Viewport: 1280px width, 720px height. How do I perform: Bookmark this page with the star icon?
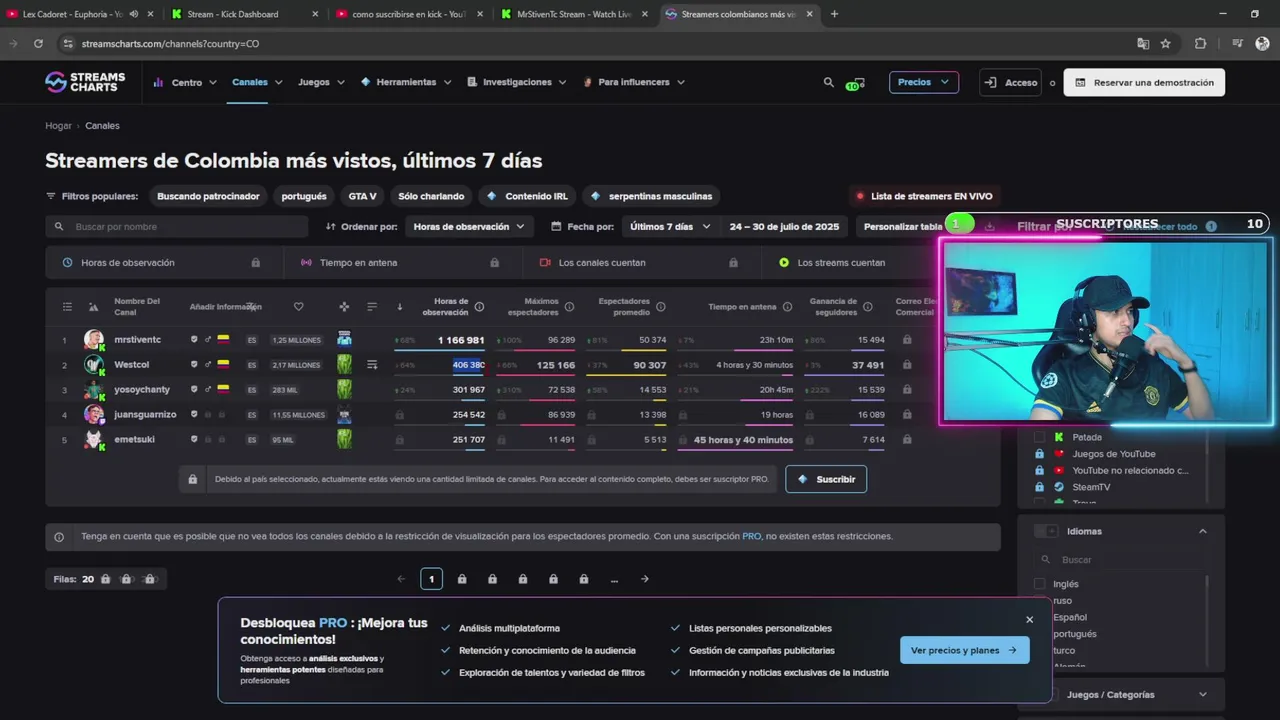(1165, 44)
